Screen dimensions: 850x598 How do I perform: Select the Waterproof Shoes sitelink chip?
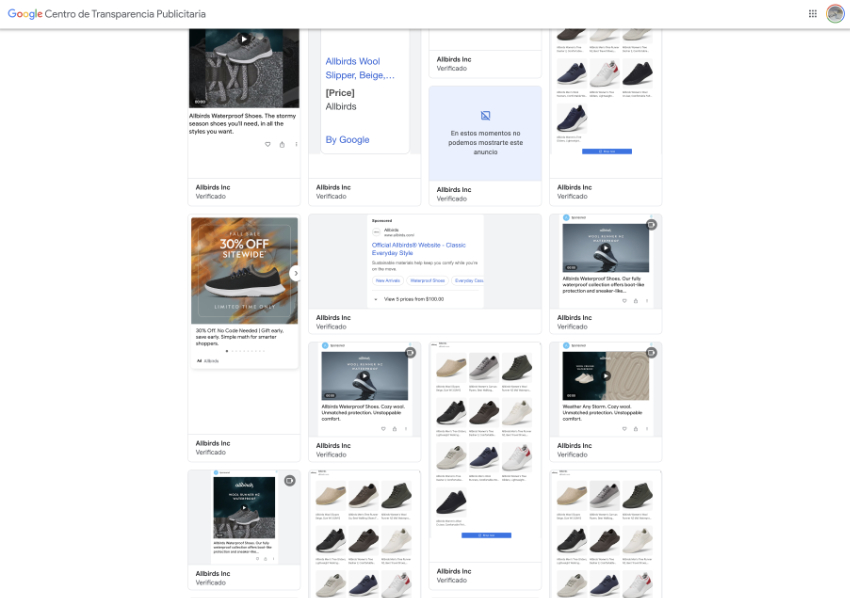[425, 281]
